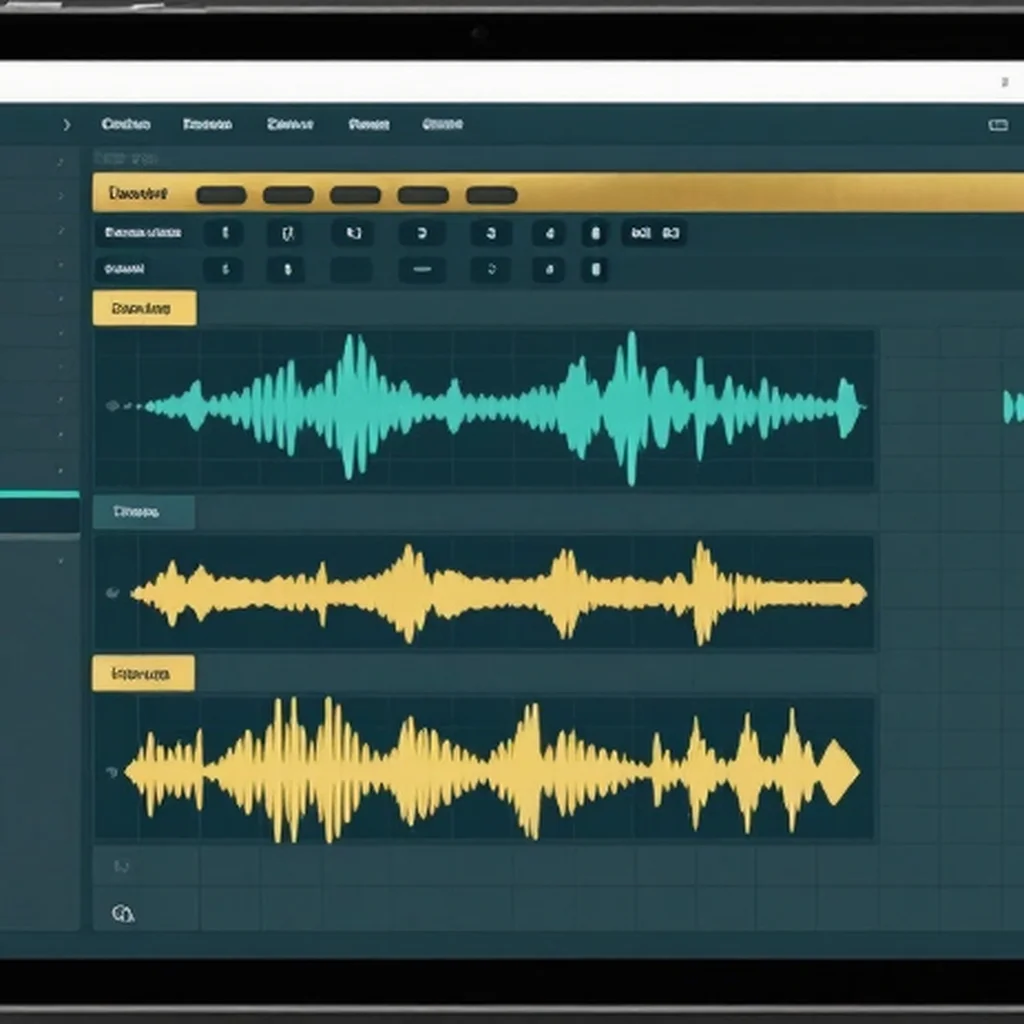Click the rectangle icon at toolbar's right end
Screen dimensions: 1024x1024
point(998,125)
